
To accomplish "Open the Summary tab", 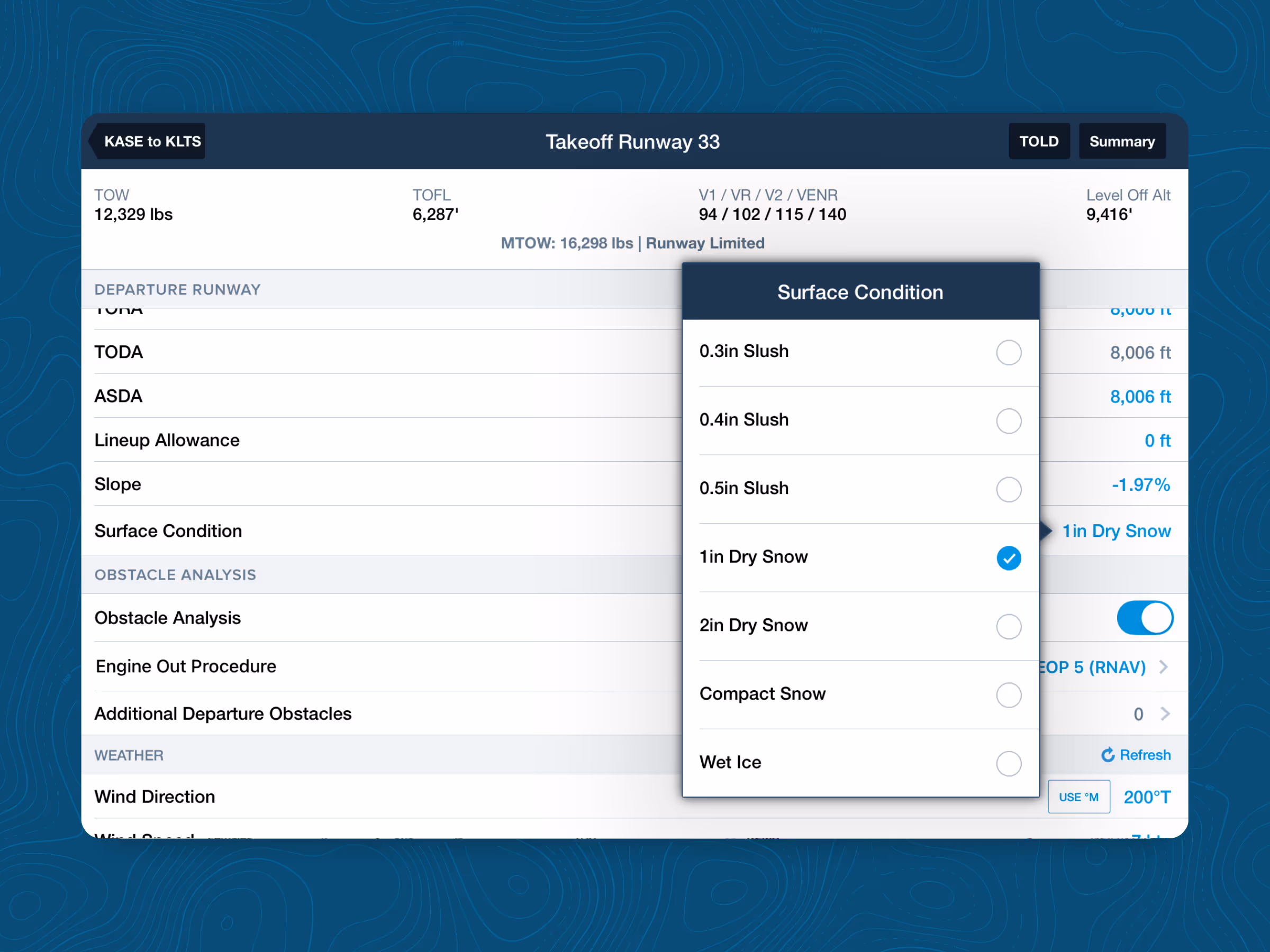I will (1121, 141).
